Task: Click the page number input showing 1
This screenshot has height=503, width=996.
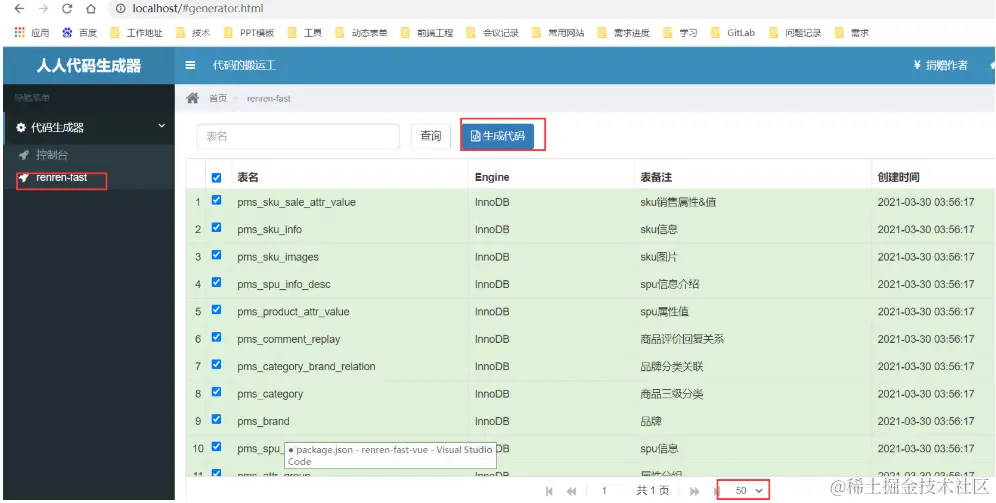Action: click(x=605, y=491)
